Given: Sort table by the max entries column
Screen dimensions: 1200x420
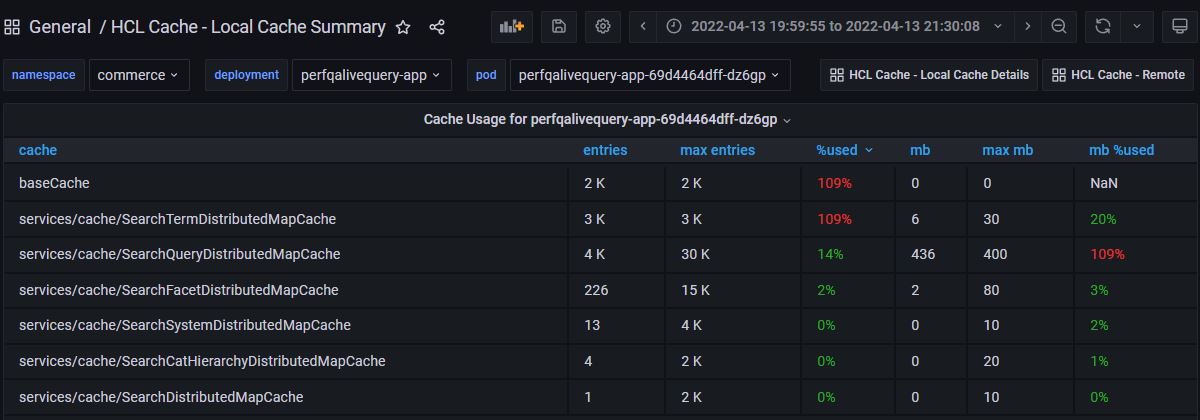Looking at the screenshot, I should tap(717, 150).
